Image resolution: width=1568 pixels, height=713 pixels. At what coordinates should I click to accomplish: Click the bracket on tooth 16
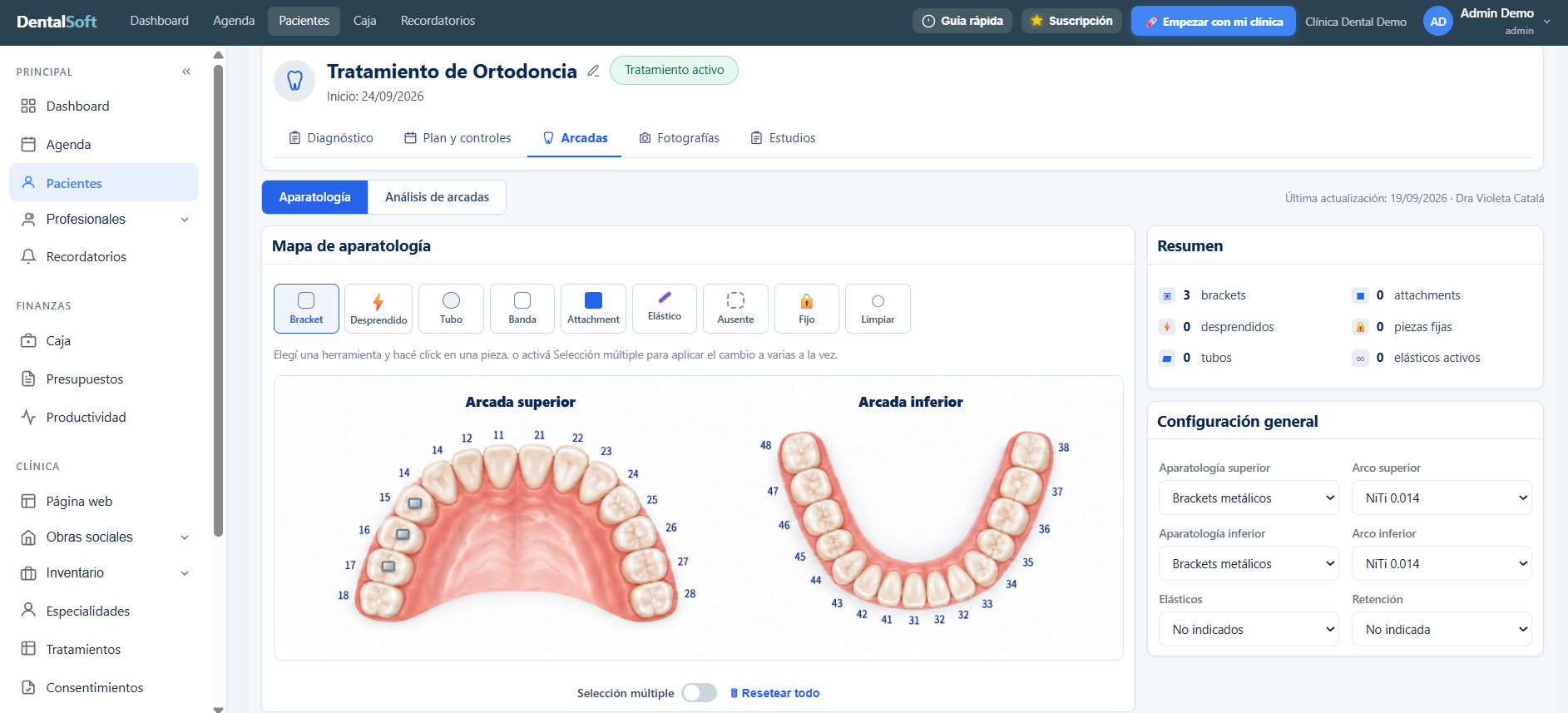click(403, 534)
